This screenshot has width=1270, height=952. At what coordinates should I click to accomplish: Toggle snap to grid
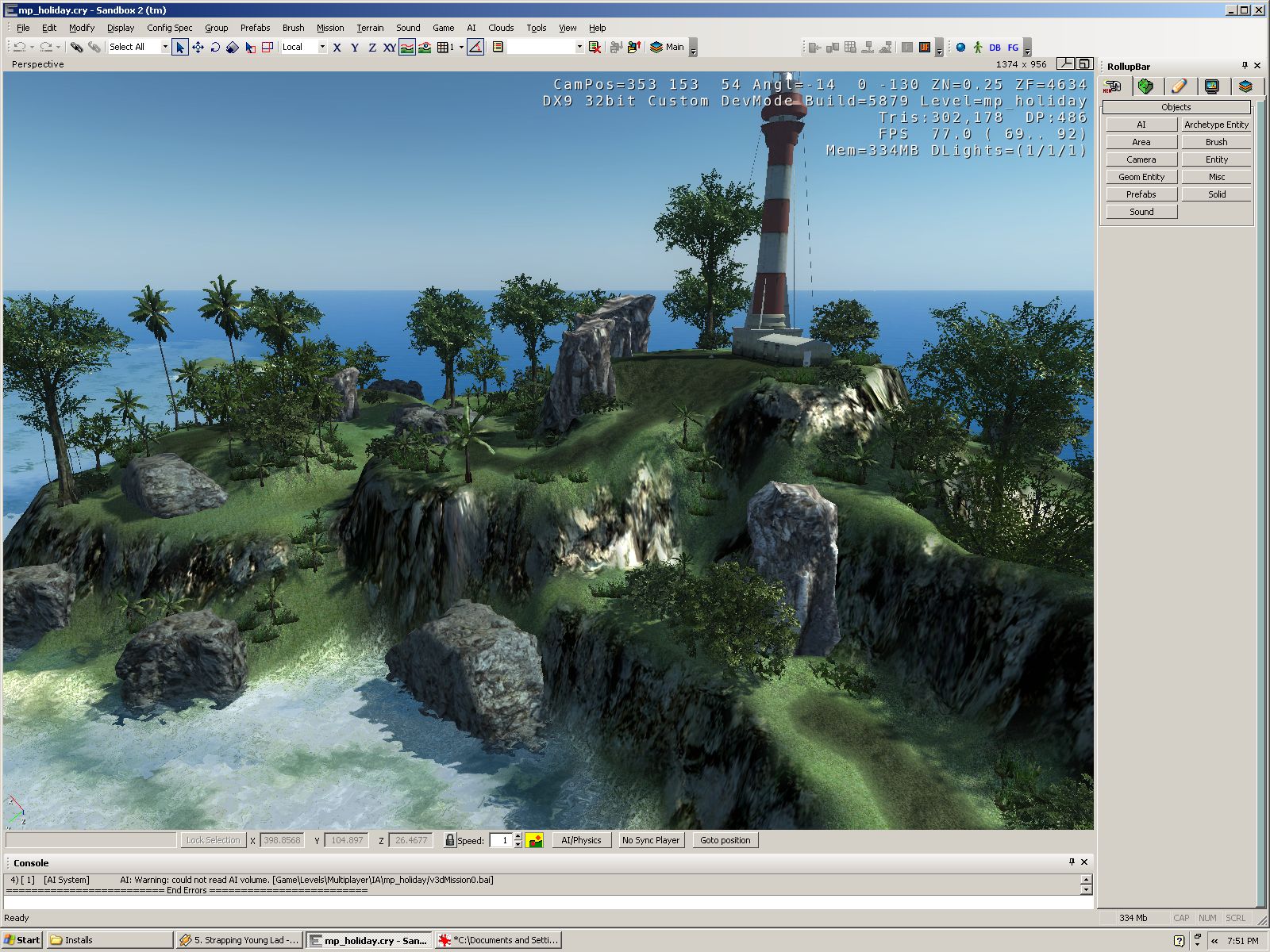click(444, 47)
